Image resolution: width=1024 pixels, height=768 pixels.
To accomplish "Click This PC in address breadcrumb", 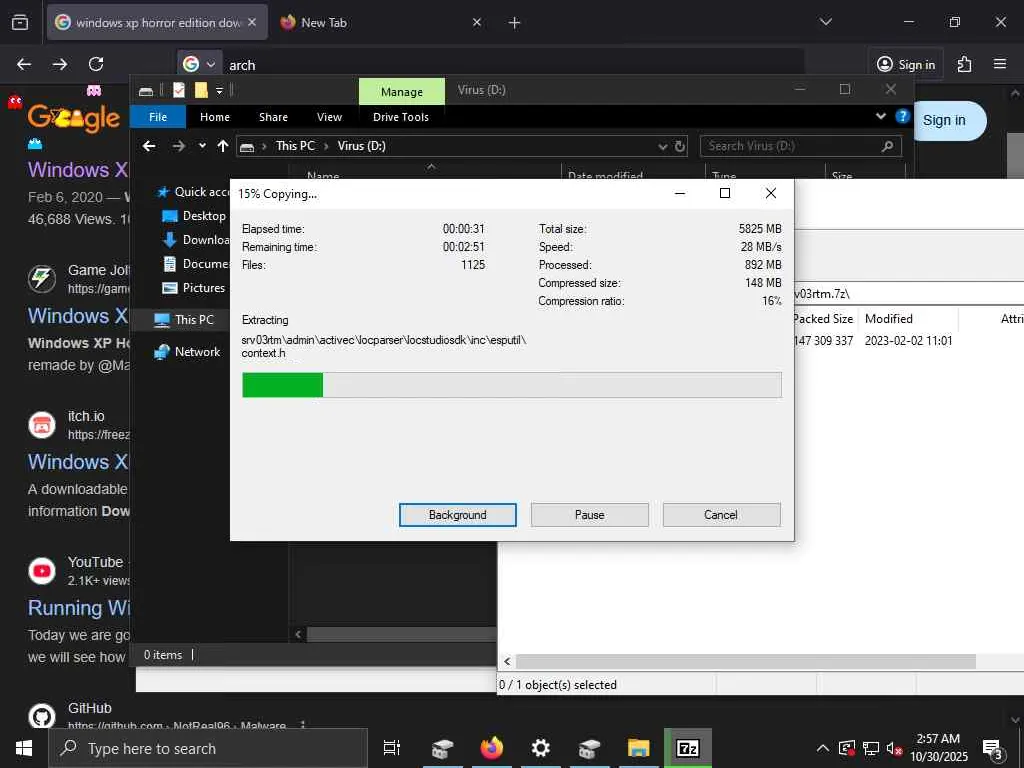I will [x=295, y=146].
